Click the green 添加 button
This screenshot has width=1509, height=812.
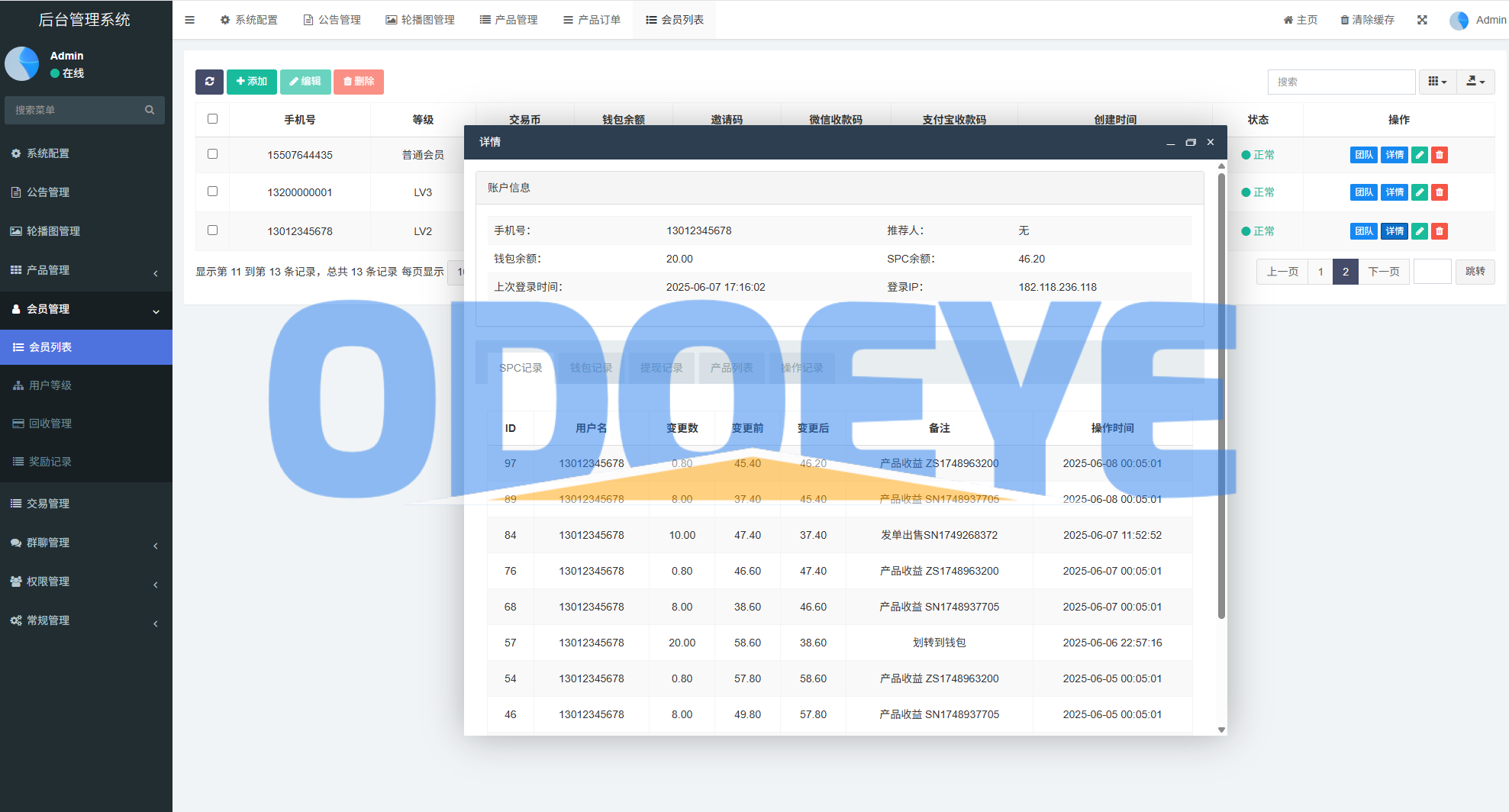coord(251,82)
